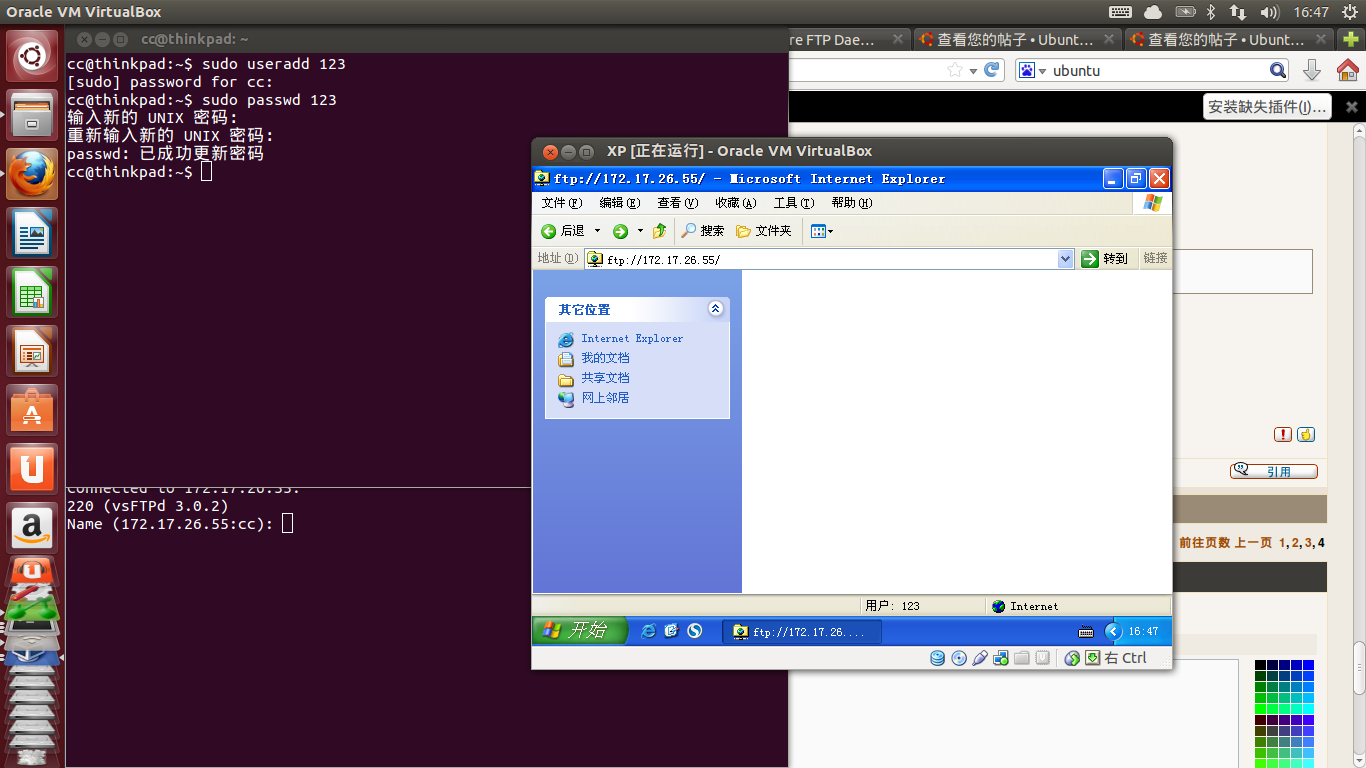
Task: Open the Files manager in Ubuntu launcher
Action: click(32, 115)
